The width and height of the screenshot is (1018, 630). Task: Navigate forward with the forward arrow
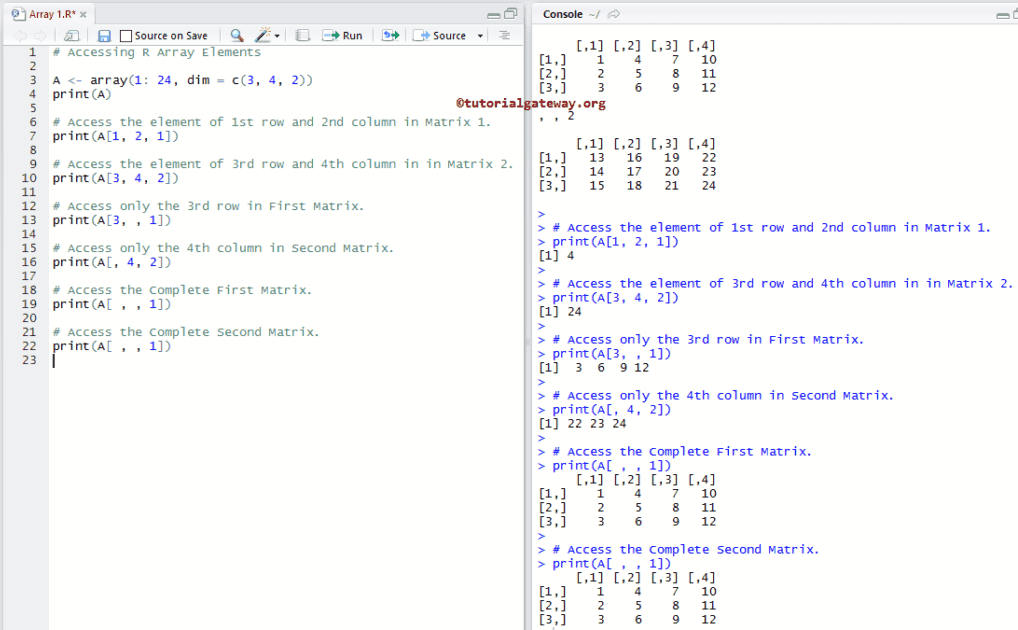click(x=40, y=34)
